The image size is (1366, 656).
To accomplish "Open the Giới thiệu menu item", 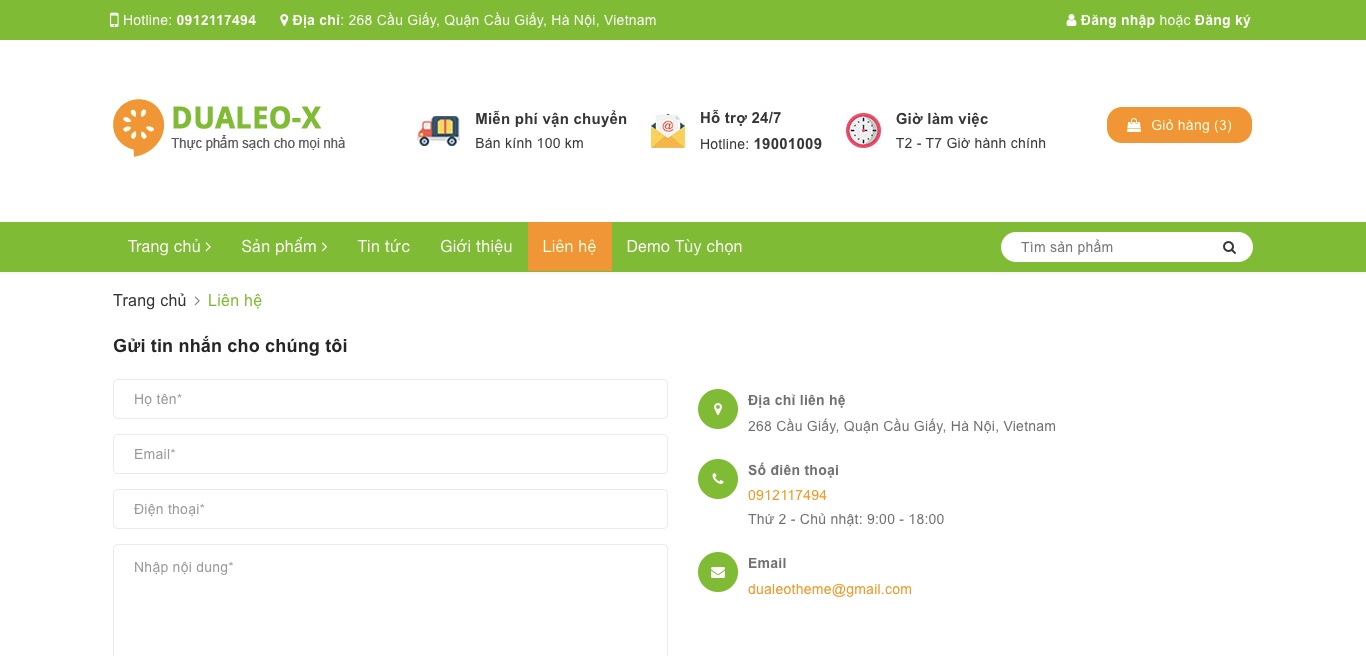I will [x=476, y=247].
